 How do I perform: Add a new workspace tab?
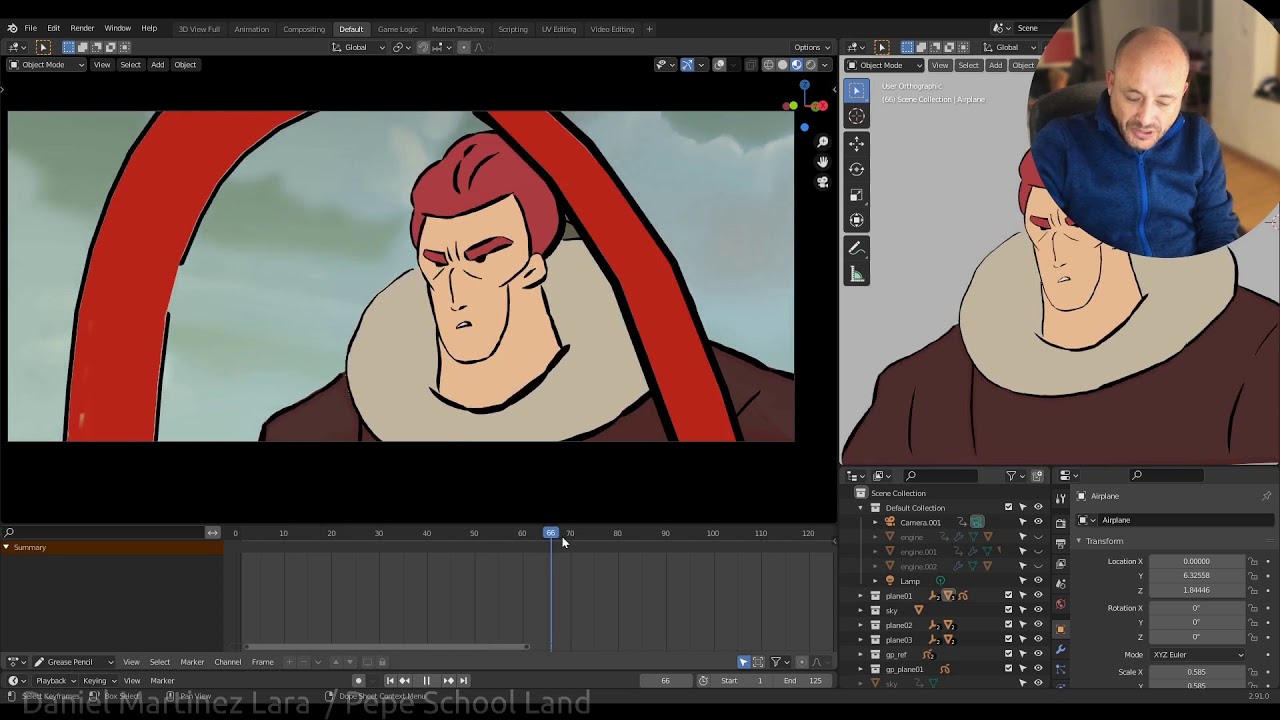[x=649, y=29]
